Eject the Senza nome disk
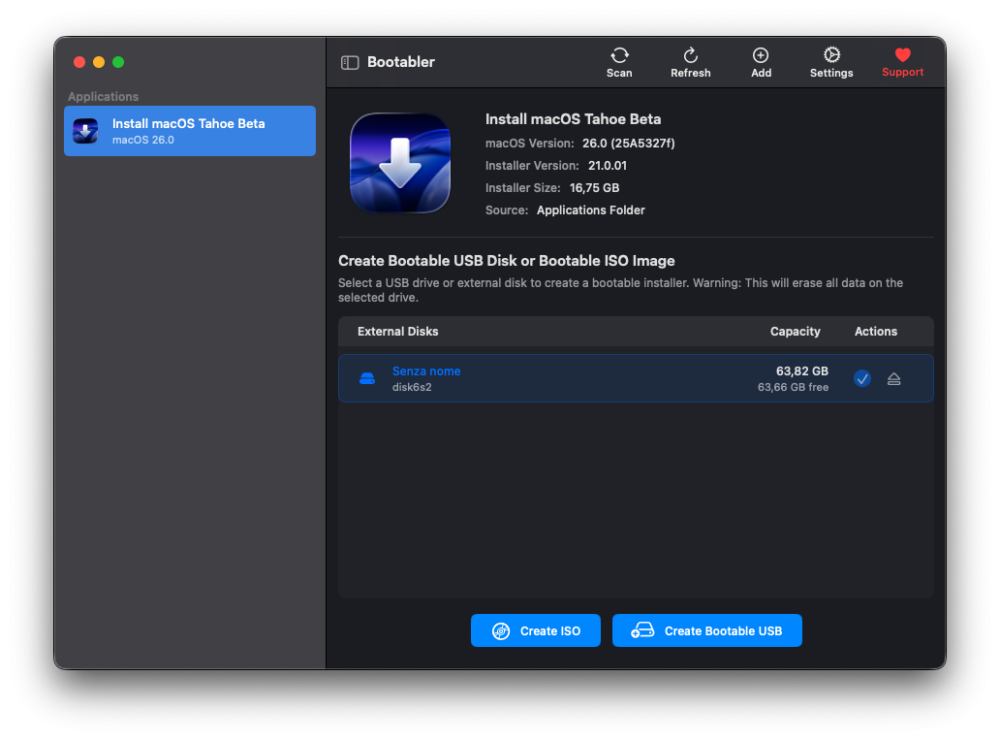This screenshot has width=1000, height=741. [894, 379]
